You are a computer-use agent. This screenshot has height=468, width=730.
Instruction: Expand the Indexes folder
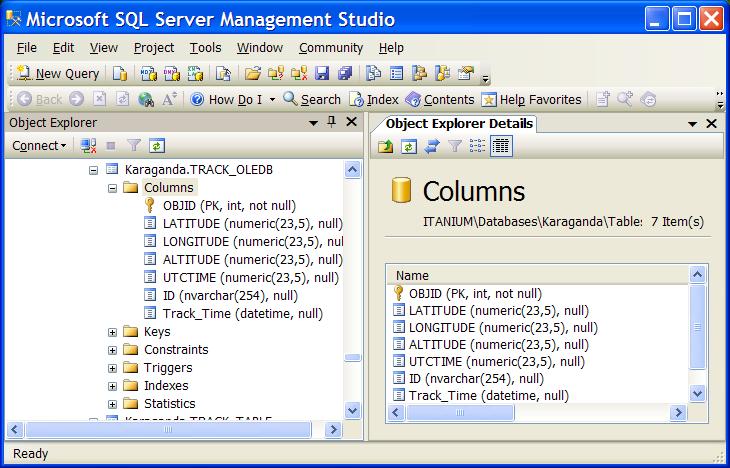point(112,386)
